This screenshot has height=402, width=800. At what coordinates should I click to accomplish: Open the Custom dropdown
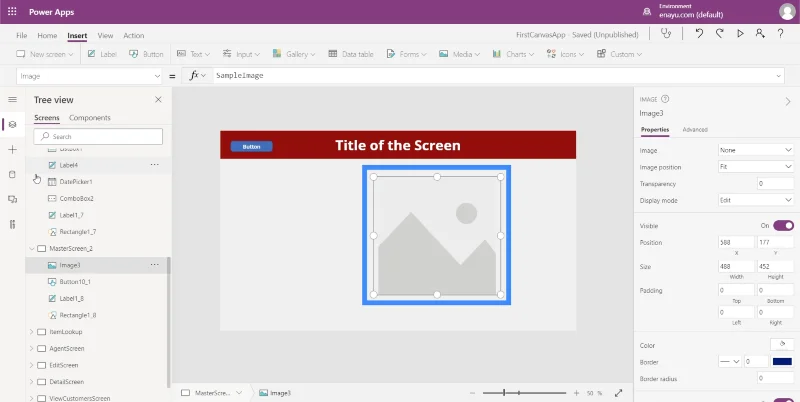[619, 54]
